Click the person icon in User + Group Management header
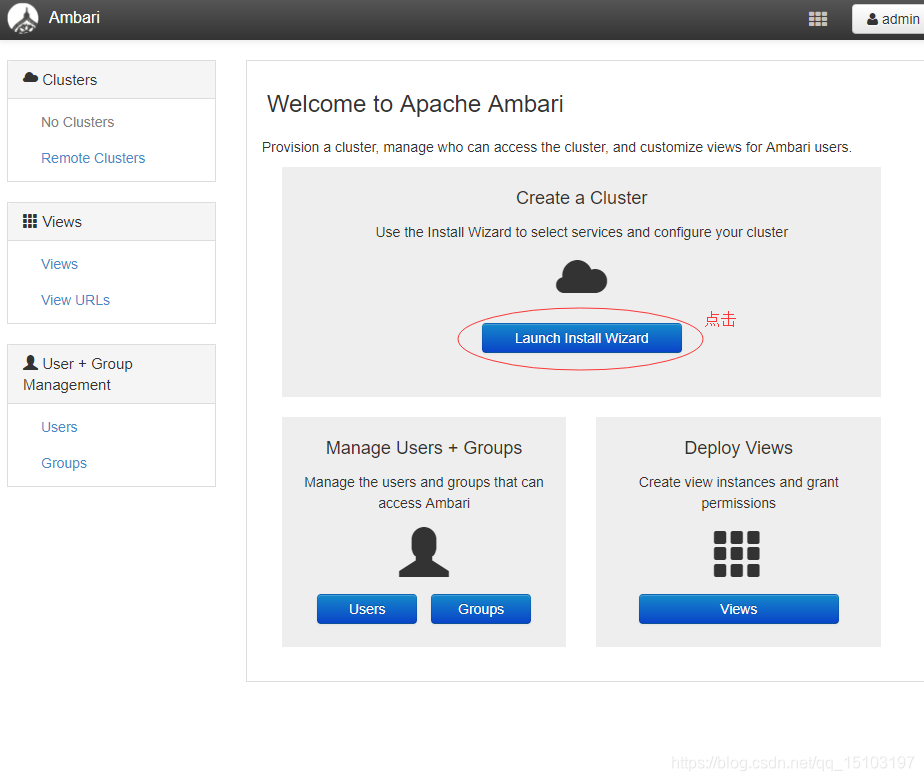Image resolution: width=924 pixels, height=781 pixels. point(31,363)
